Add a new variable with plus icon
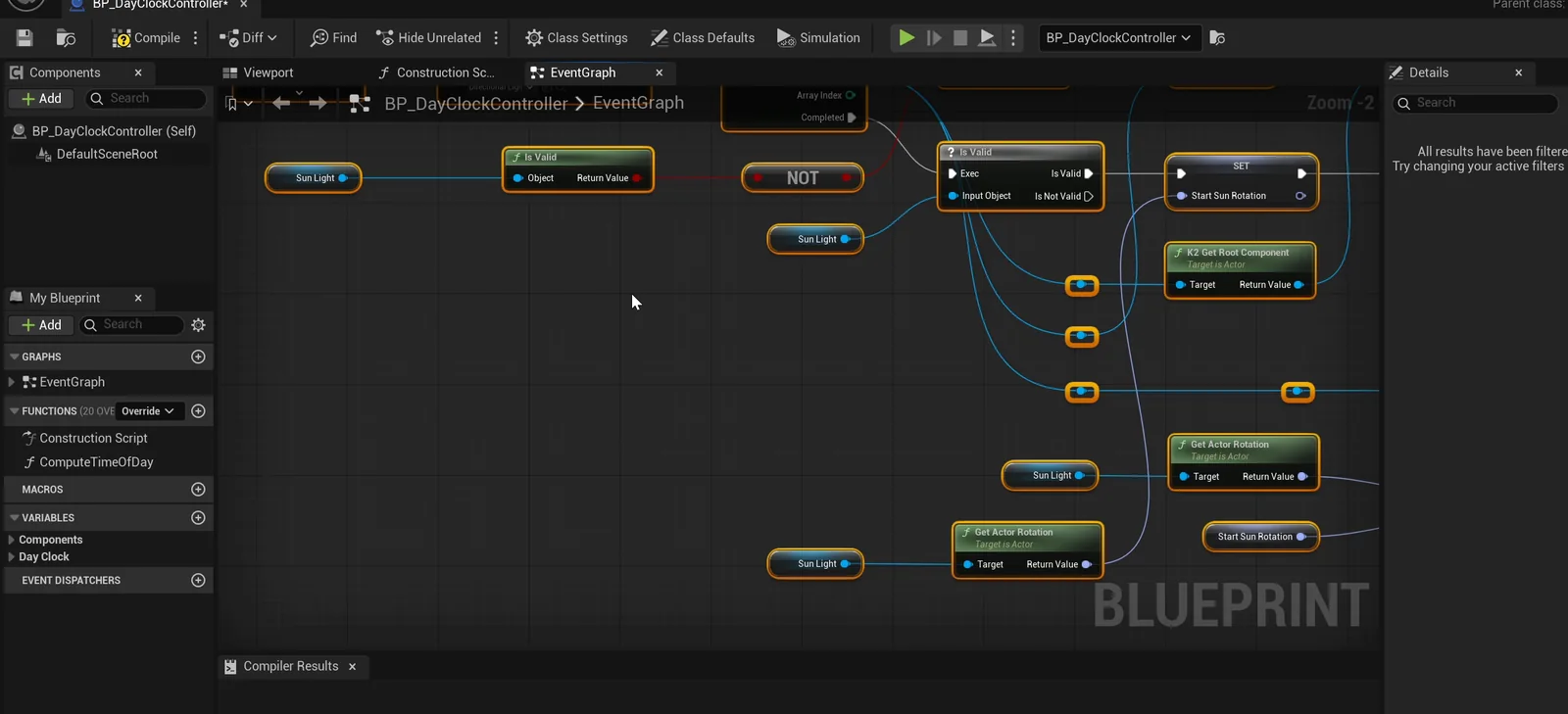 click(x=198, y=518)
